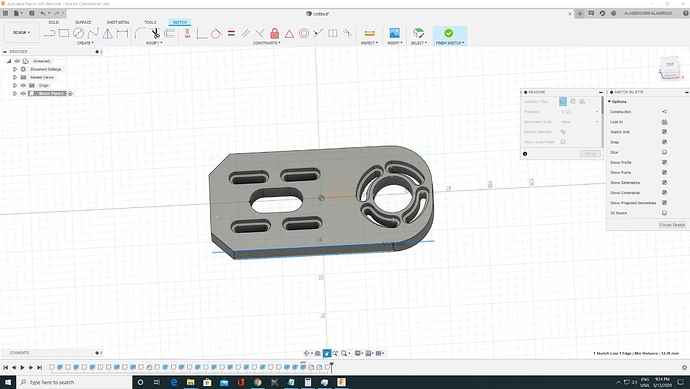Click the Close button in Measure panel

tap(590, 154)
